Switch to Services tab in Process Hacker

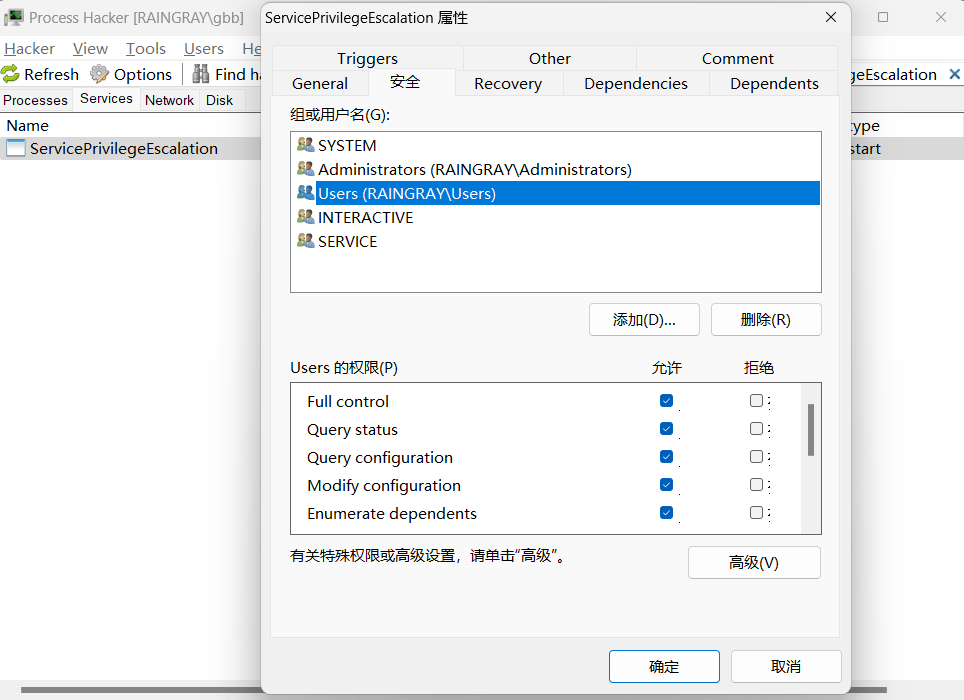coord(106,99)
